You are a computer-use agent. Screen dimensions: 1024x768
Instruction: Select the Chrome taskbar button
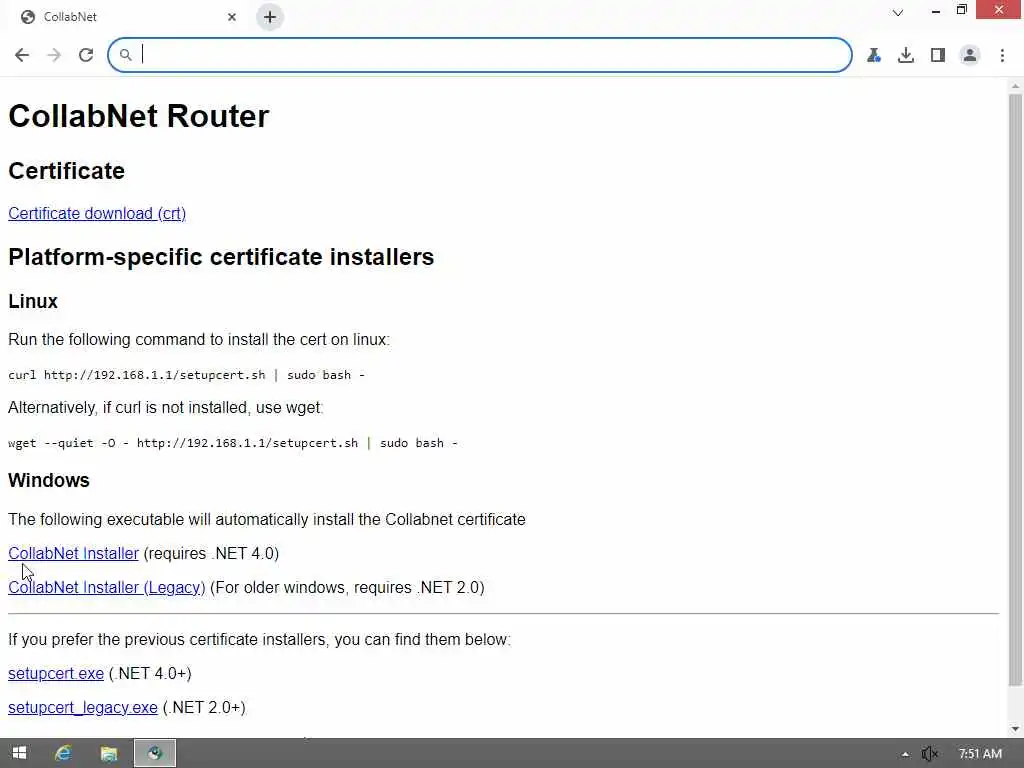pyautogui.click(x=155, y=753)
